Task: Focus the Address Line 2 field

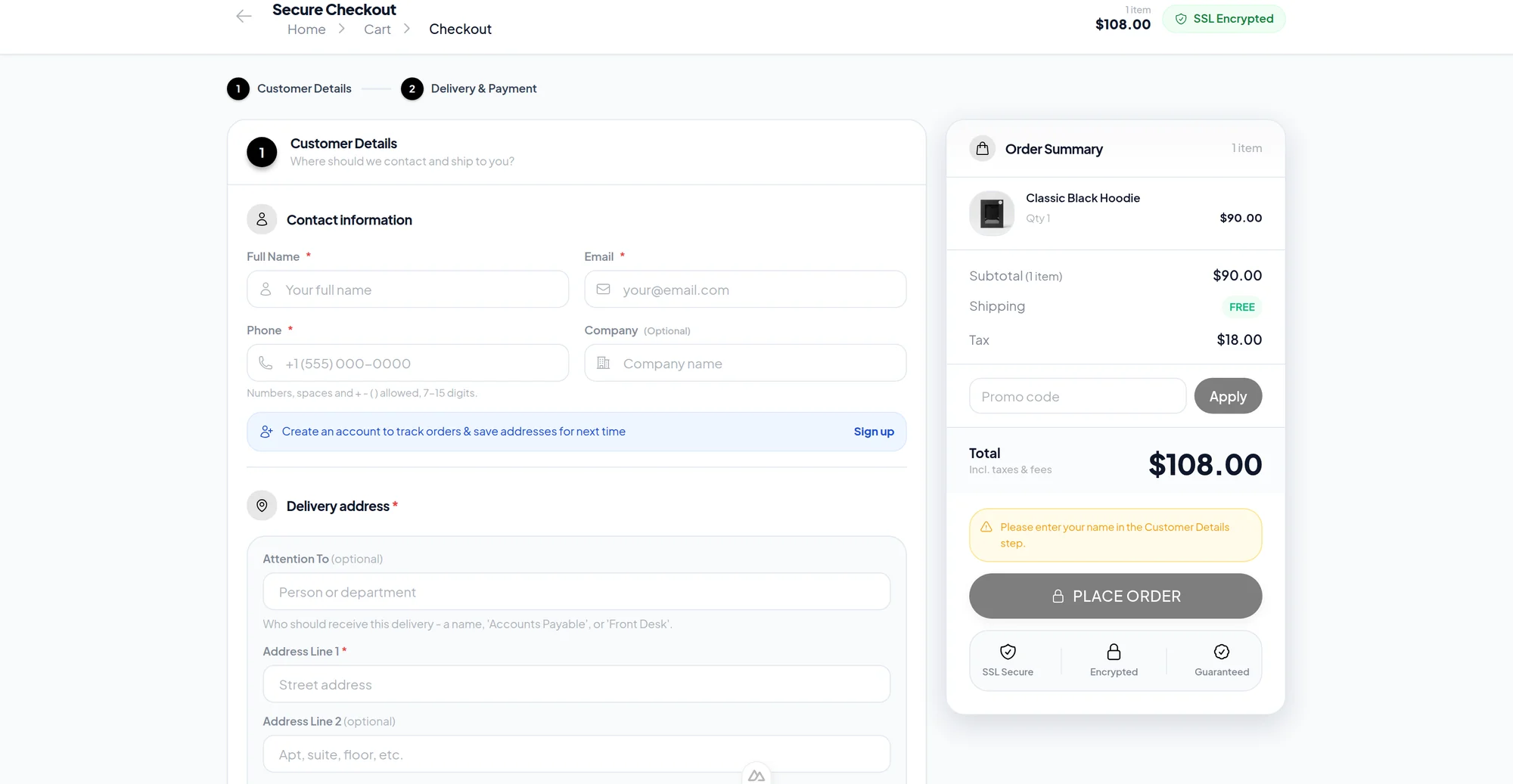Action: (576, 754)
